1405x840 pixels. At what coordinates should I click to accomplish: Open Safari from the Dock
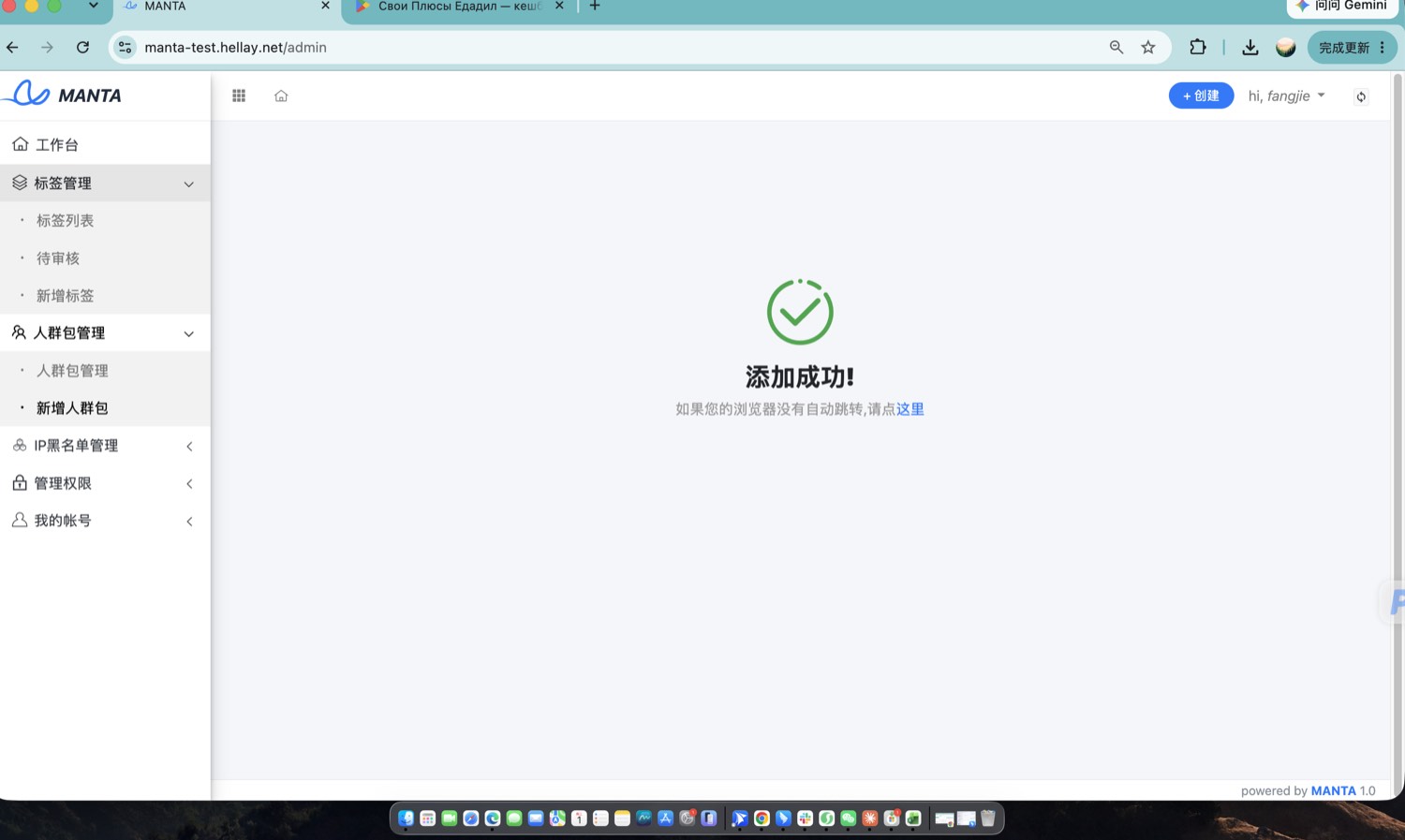pos(471,818)
